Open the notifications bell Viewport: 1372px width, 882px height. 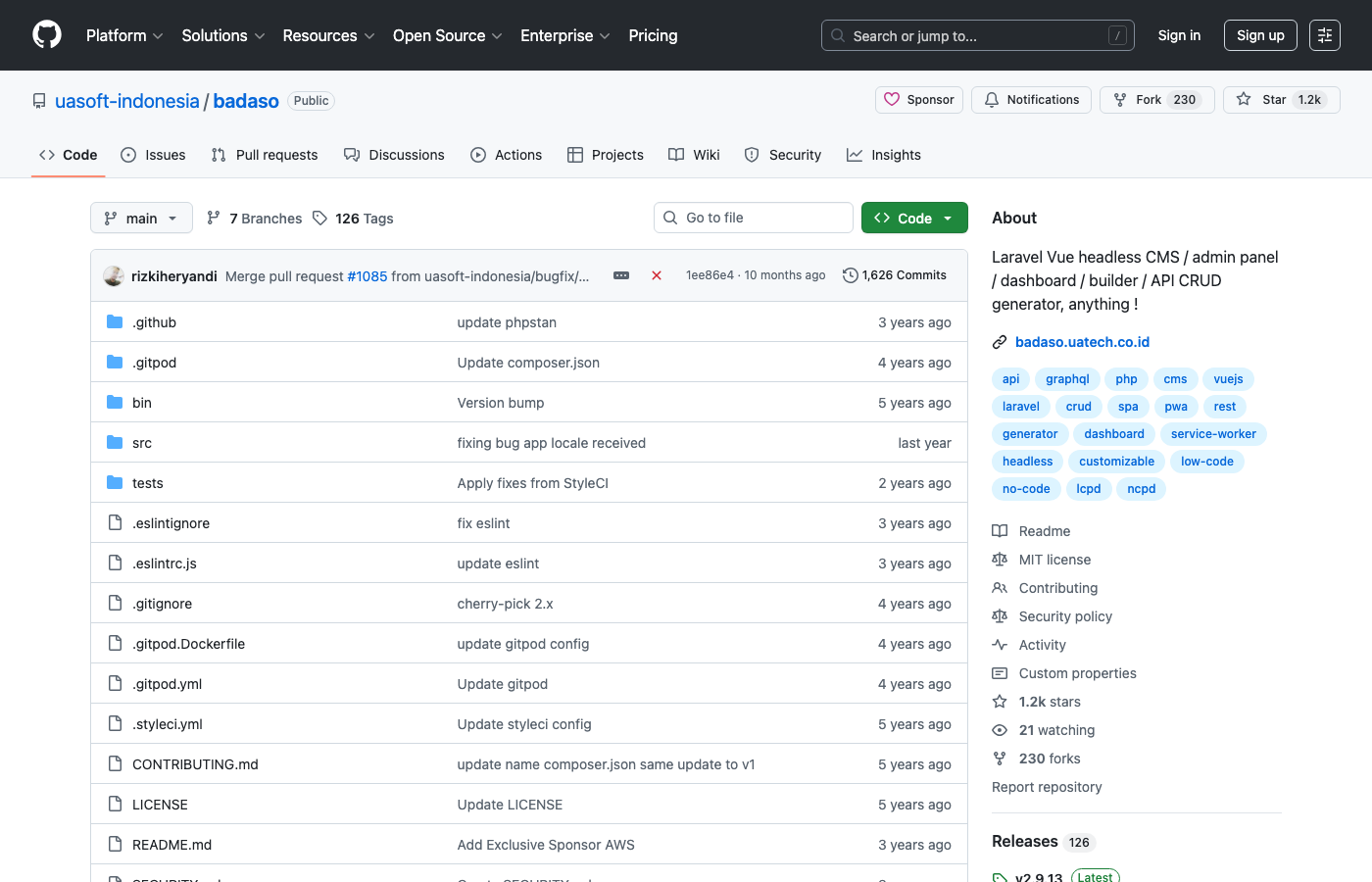tap(991, 99)
